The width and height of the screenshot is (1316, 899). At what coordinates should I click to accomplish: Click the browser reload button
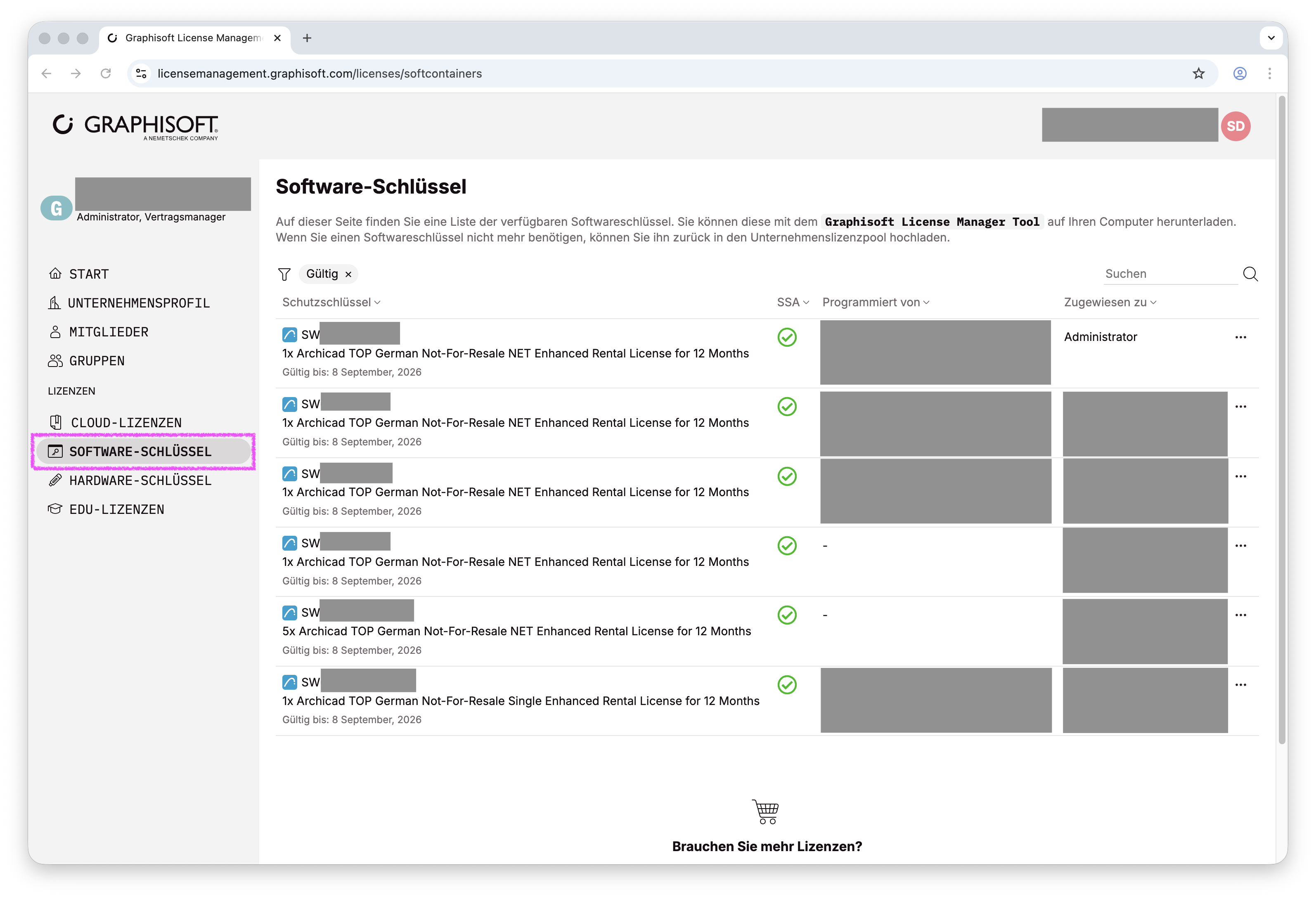[x=105, y=73]
